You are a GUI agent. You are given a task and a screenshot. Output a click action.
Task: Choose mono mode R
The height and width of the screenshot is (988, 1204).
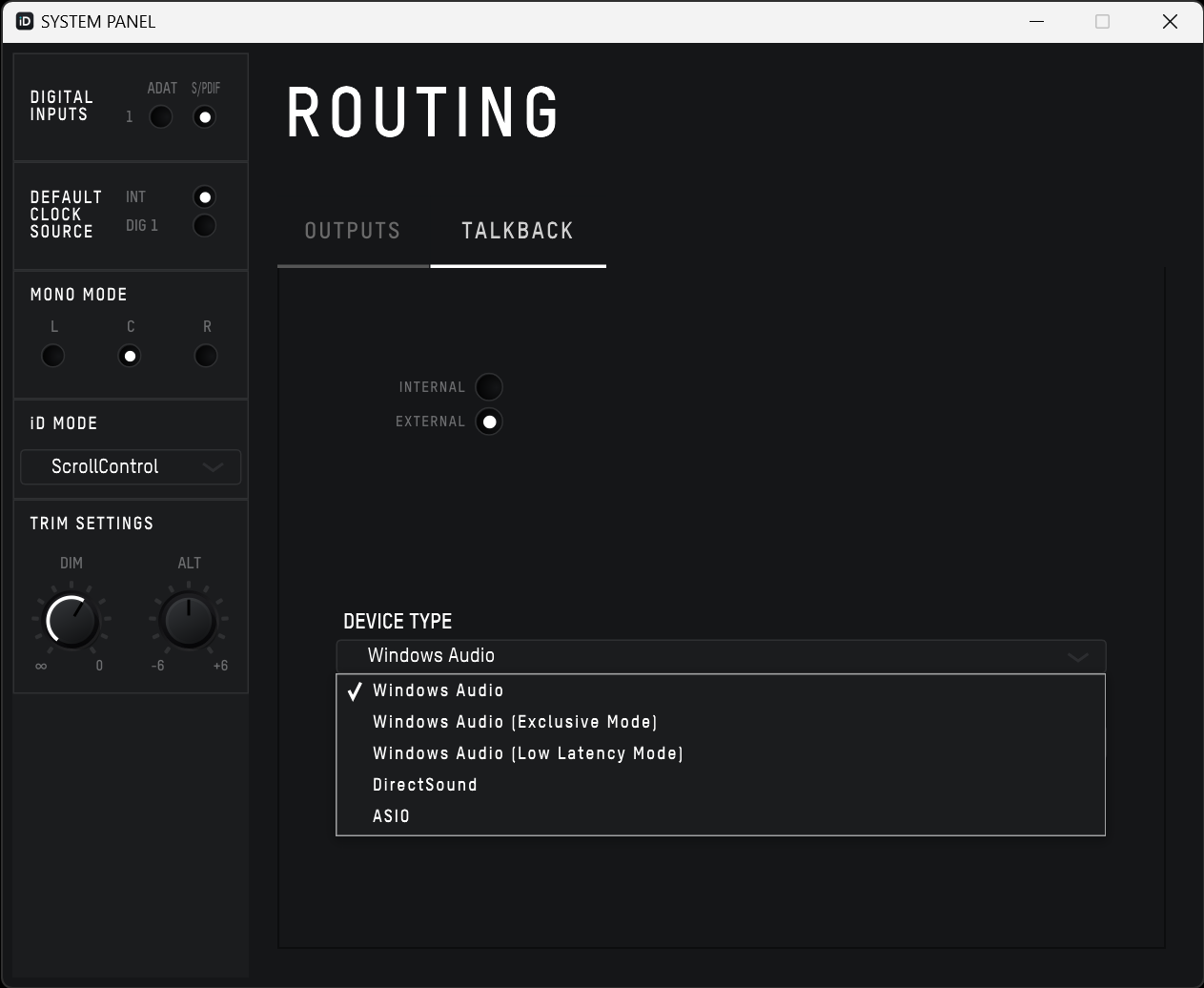[x=206, y=356]
